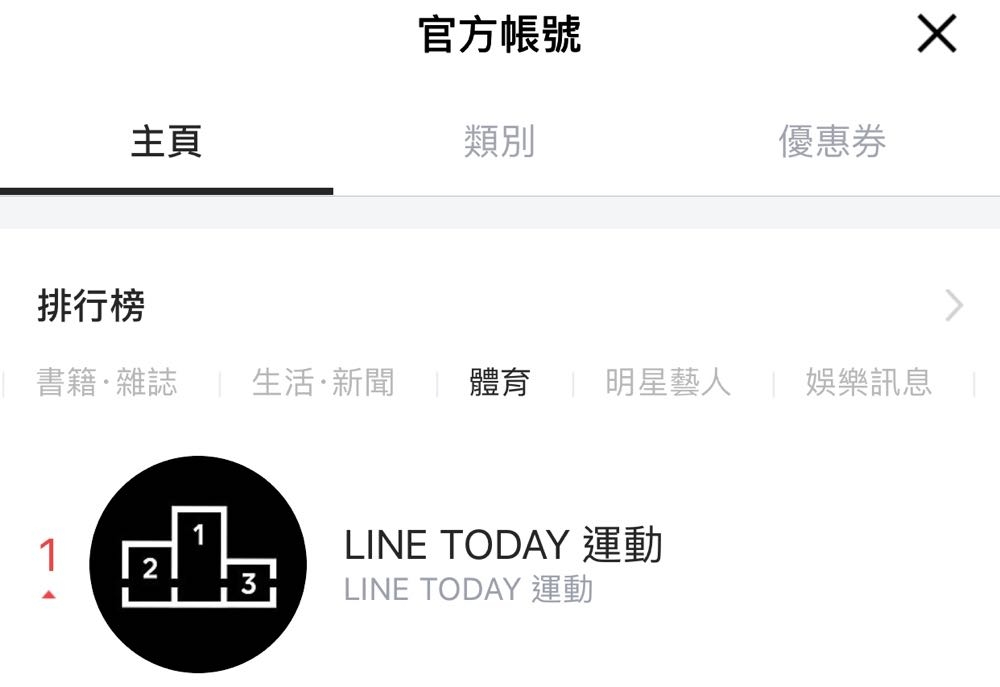Open the LINE TODAY 運動 account title
The width and height of the screenshot is (1000, 687).
click(503, 545)
